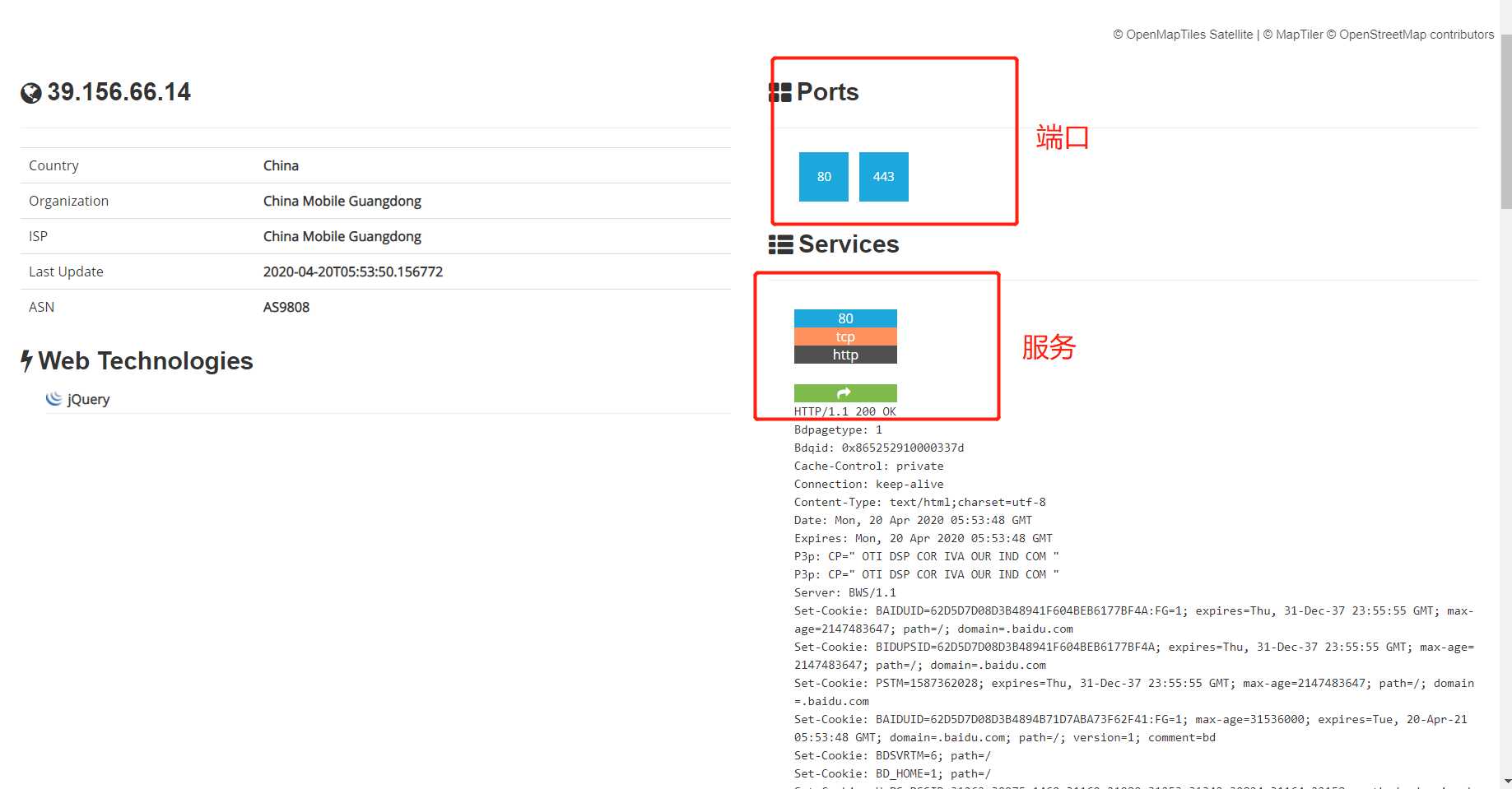Click the ASN row label
Screen dimensions: 1512x789
[x=41, y=307]
